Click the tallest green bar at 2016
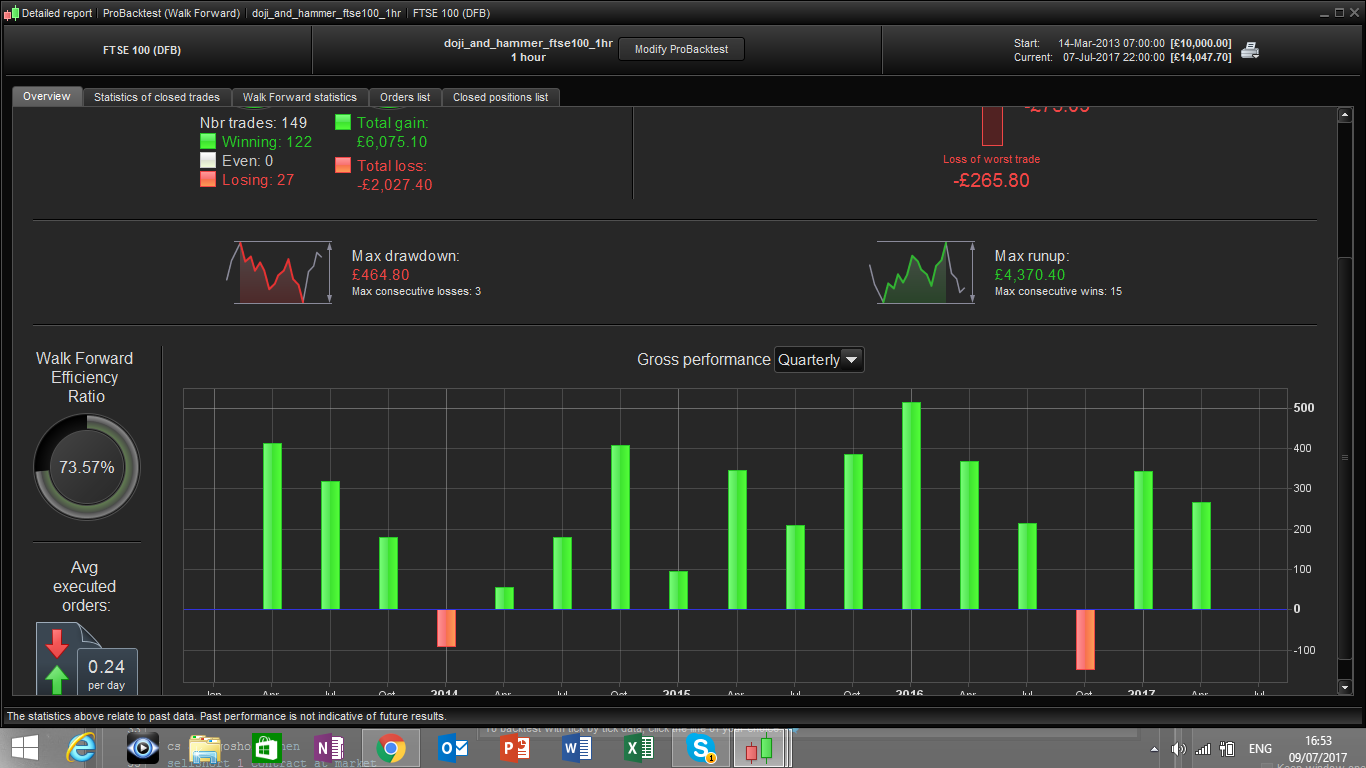 [x=911, y=506]
